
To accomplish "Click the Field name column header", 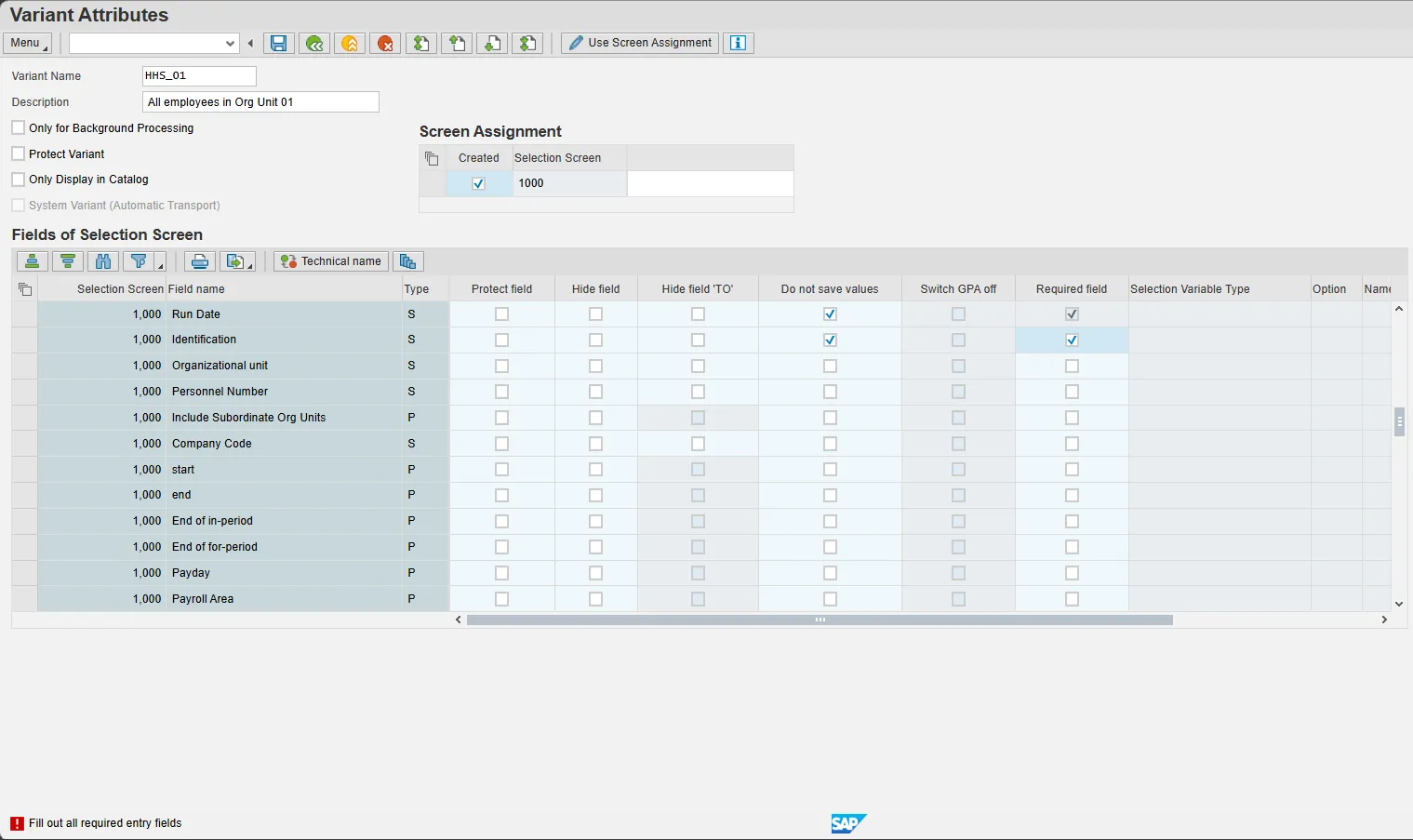I will tap(196, 289).
